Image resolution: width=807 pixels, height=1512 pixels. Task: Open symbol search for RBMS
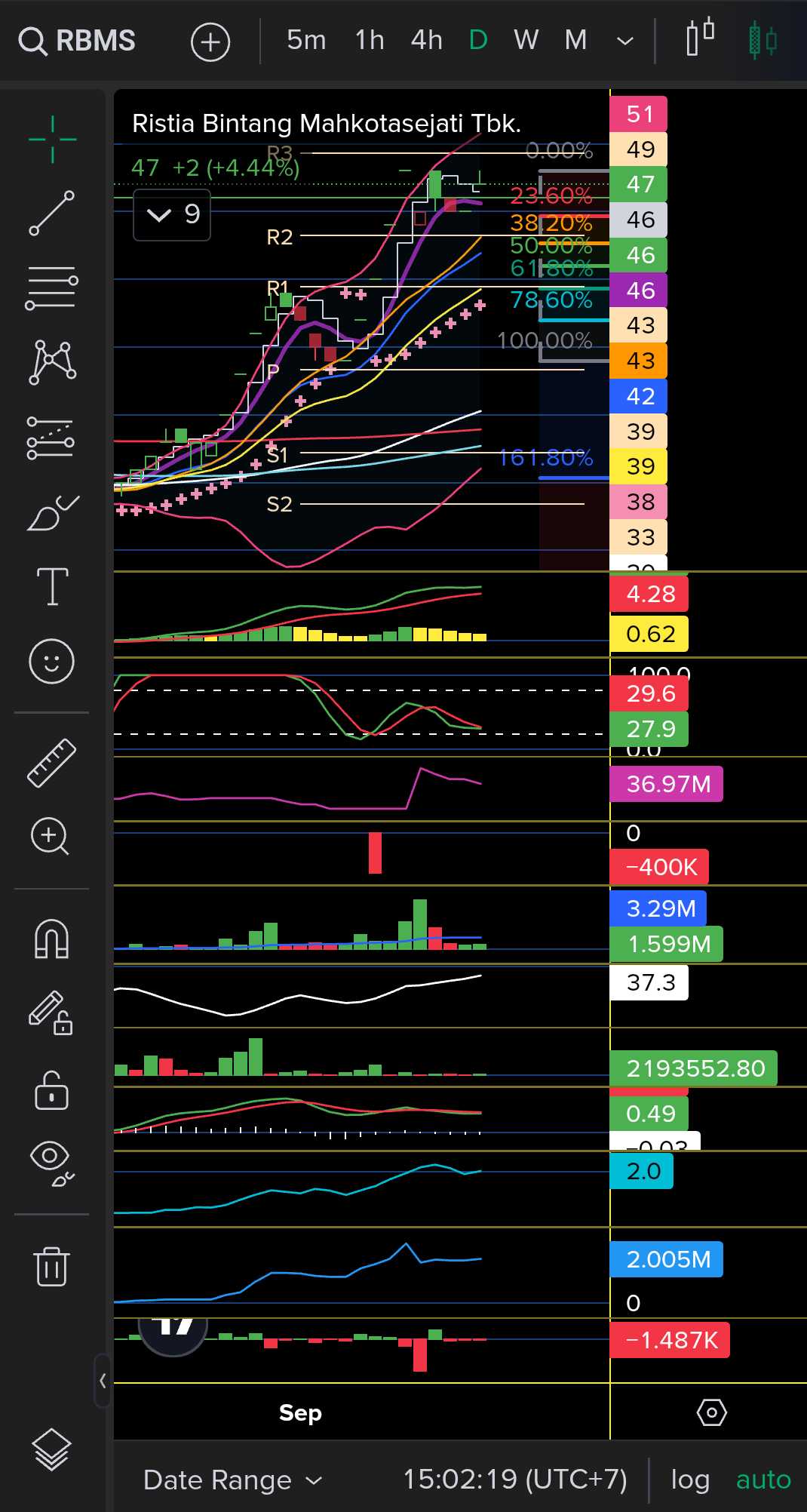[77, 41]
